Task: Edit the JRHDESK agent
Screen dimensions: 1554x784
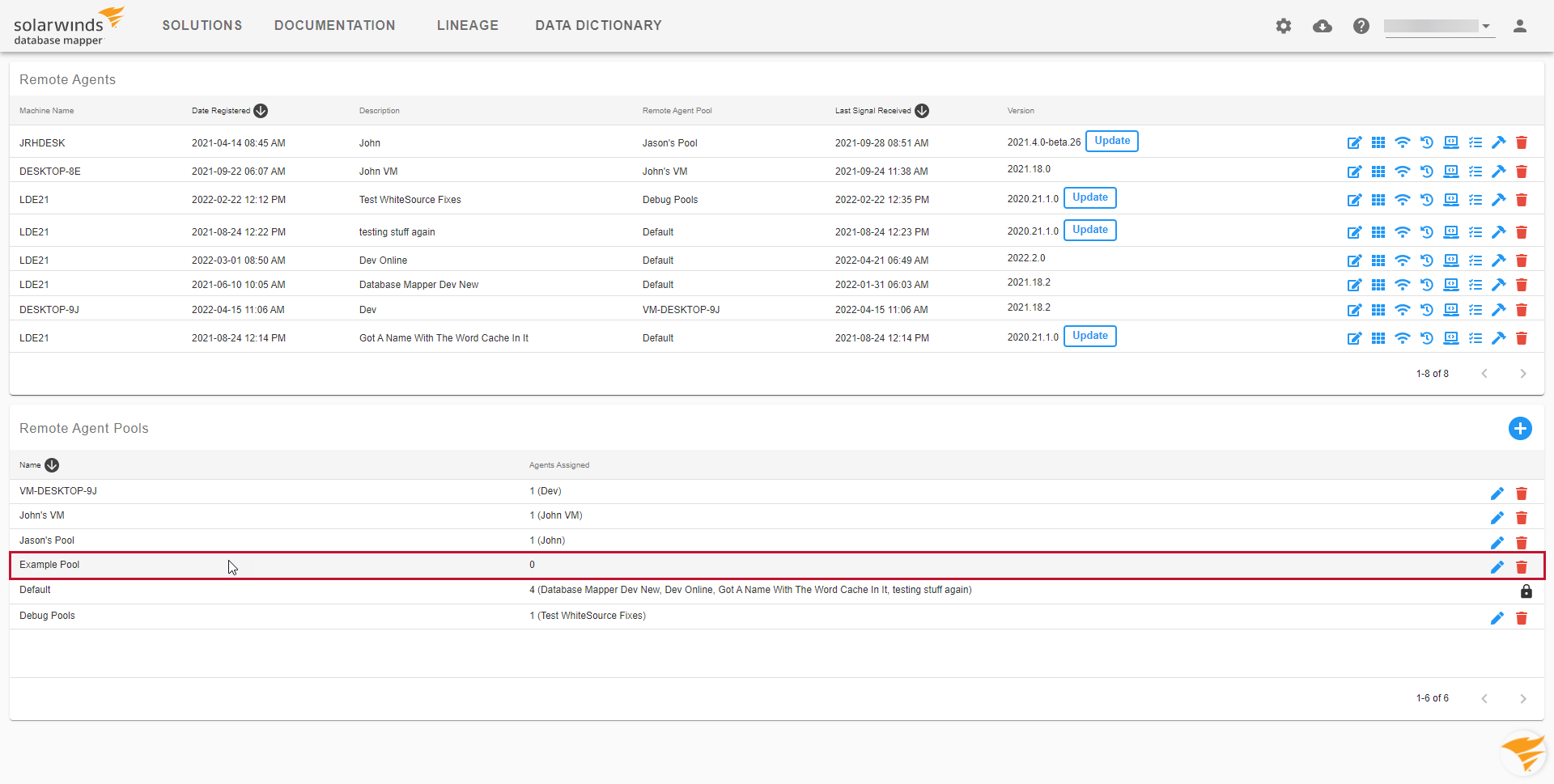Action: (1354, 142)
